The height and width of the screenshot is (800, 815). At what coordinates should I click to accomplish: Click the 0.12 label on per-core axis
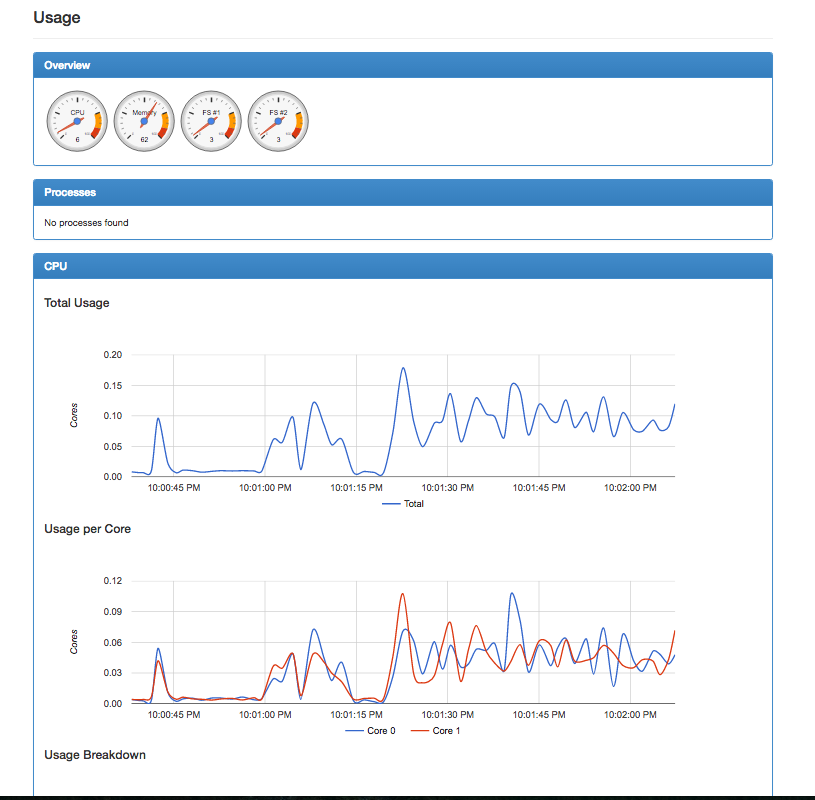point(112,581)
